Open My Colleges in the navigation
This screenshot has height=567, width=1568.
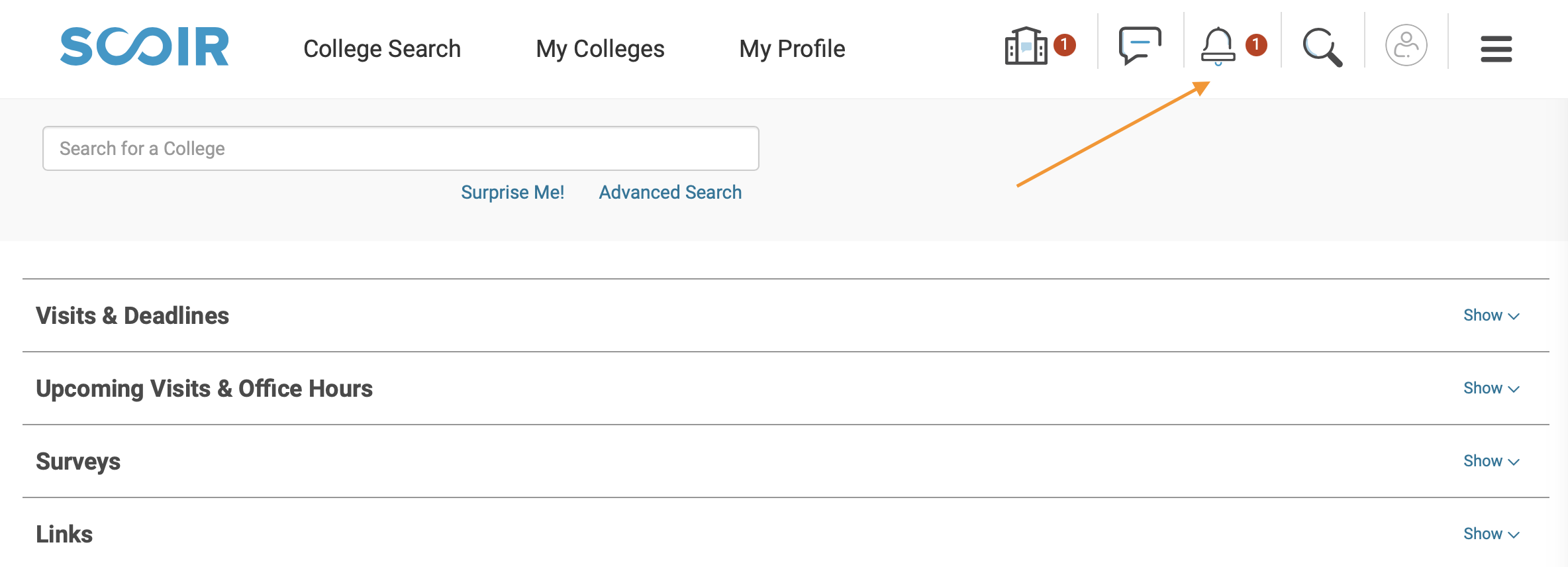click(600, 49)
